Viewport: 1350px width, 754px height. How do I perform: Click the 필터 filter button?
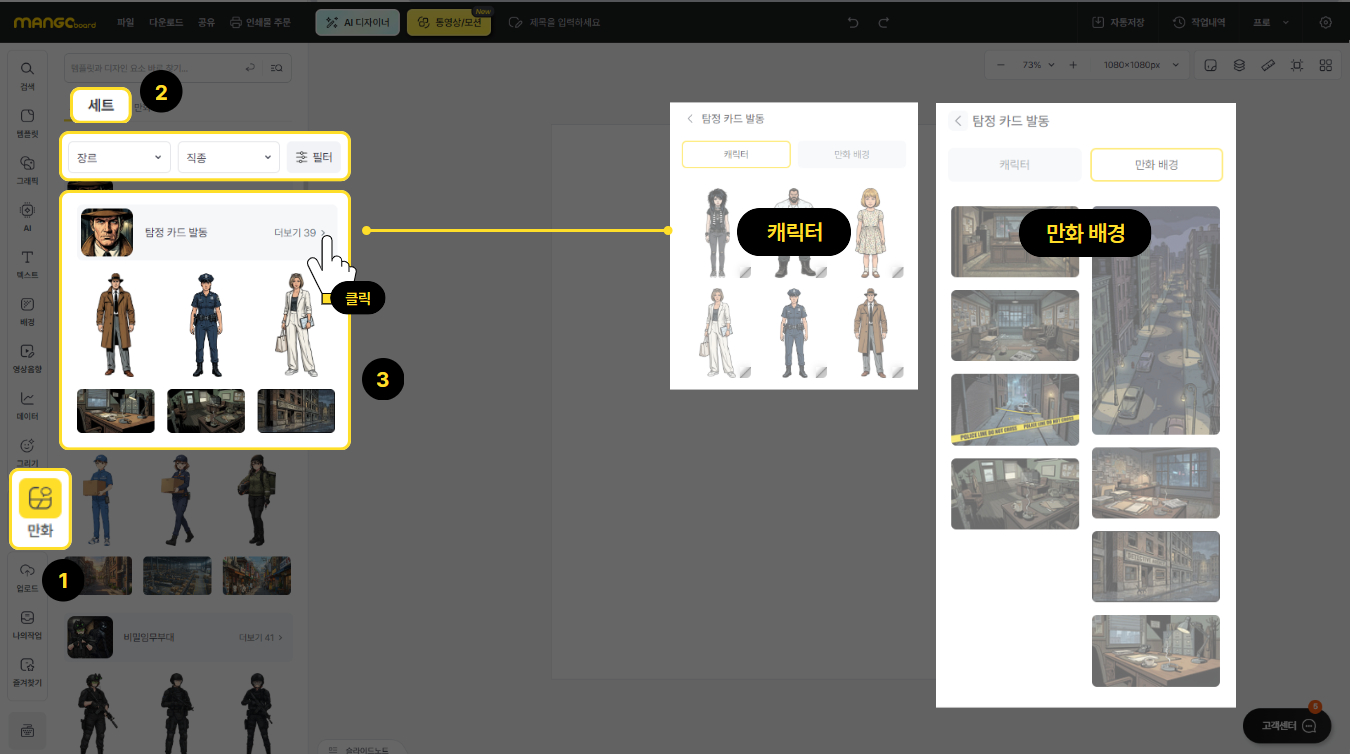(314, 157)
